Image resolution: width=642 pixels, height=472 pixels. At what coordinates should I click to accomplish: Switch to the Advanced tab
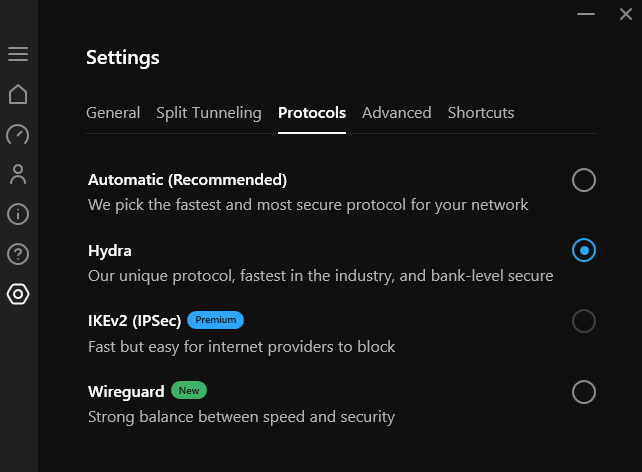pos(397,113)
